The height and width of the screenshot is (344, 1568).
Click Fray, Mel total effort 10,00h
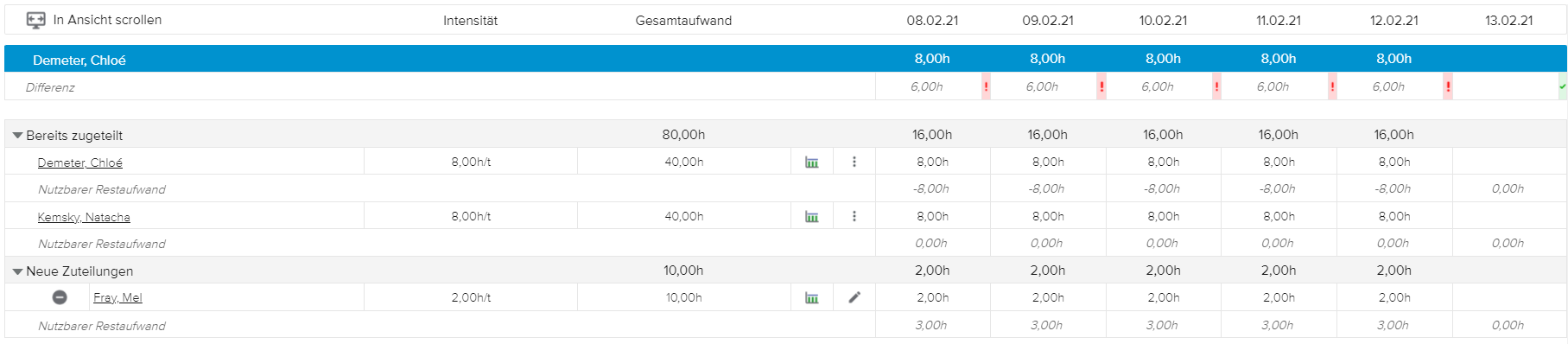pos(683,297)
